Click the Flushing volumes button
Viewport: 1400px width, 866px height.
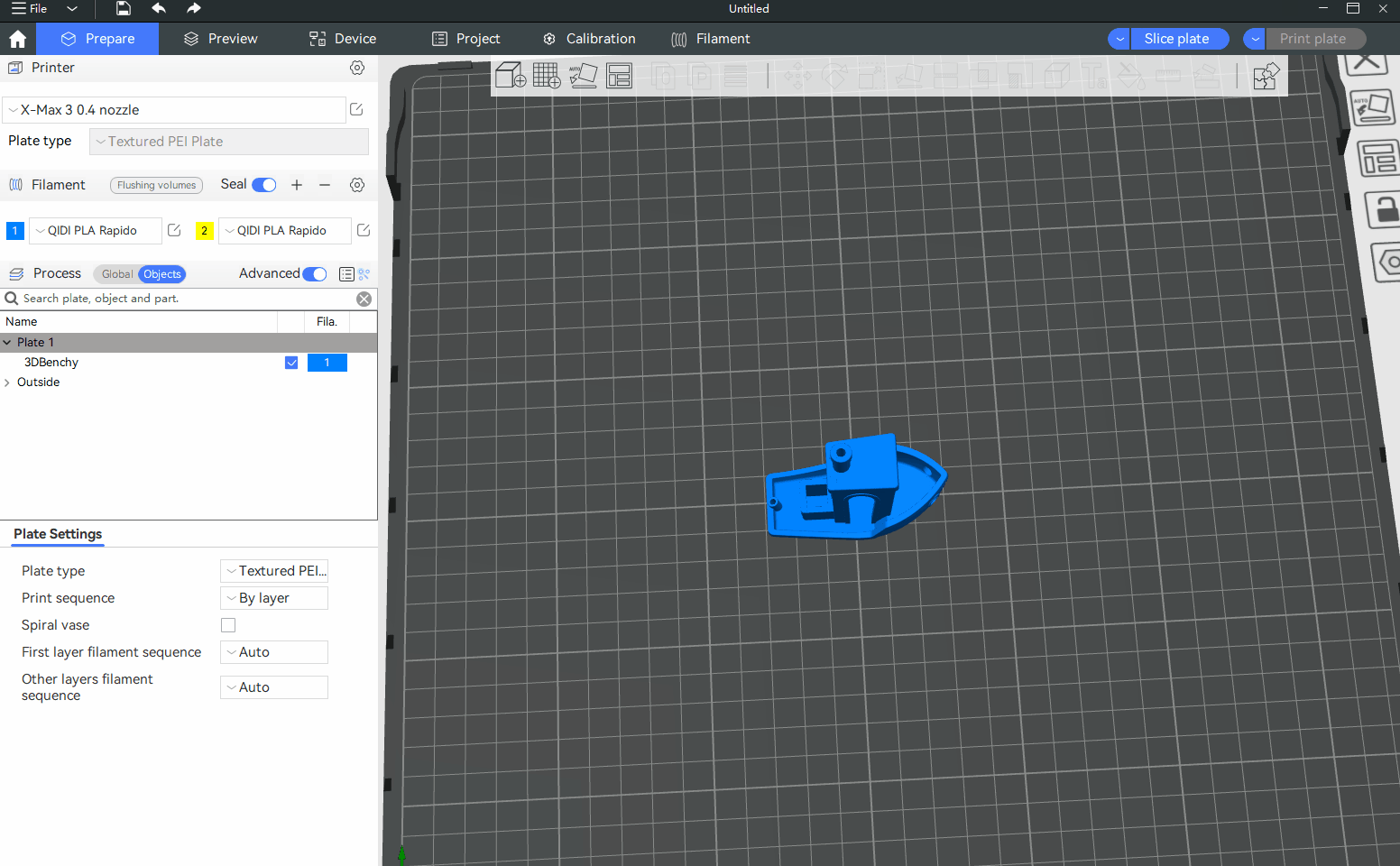click(156, 185)
